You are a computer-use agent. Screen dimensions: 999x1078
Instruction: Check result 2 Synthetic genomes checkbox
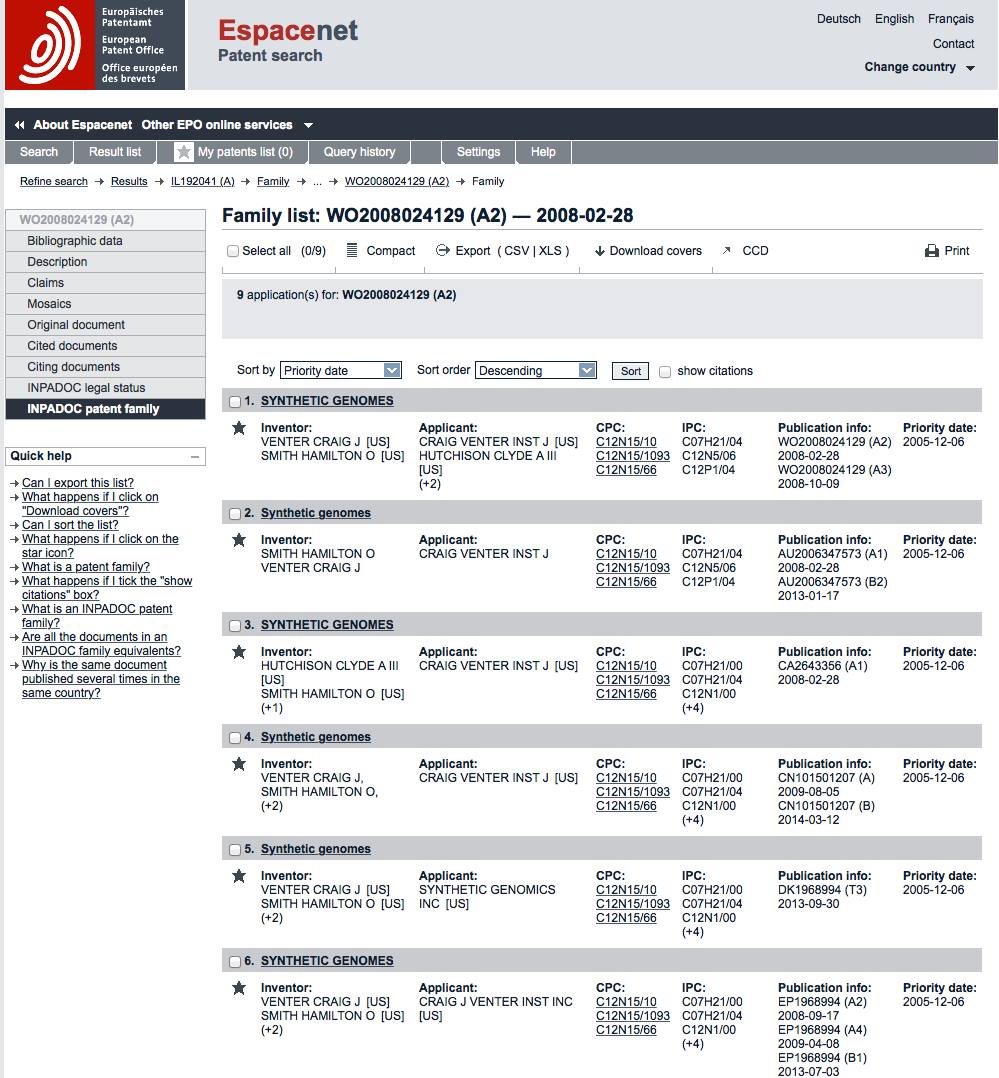coord(235,514)
